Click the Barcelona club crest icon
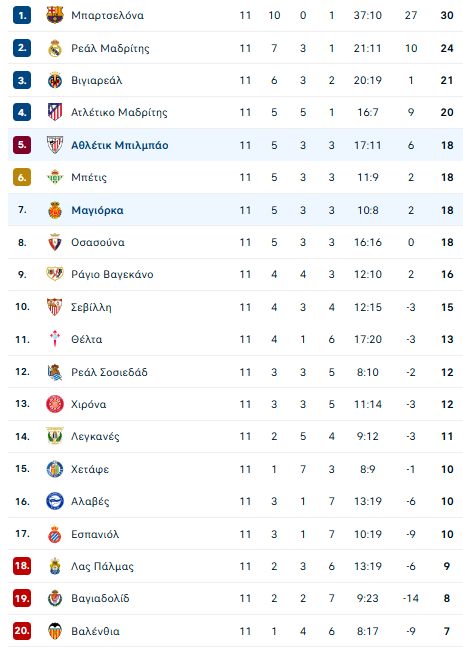 click(55, 15)
